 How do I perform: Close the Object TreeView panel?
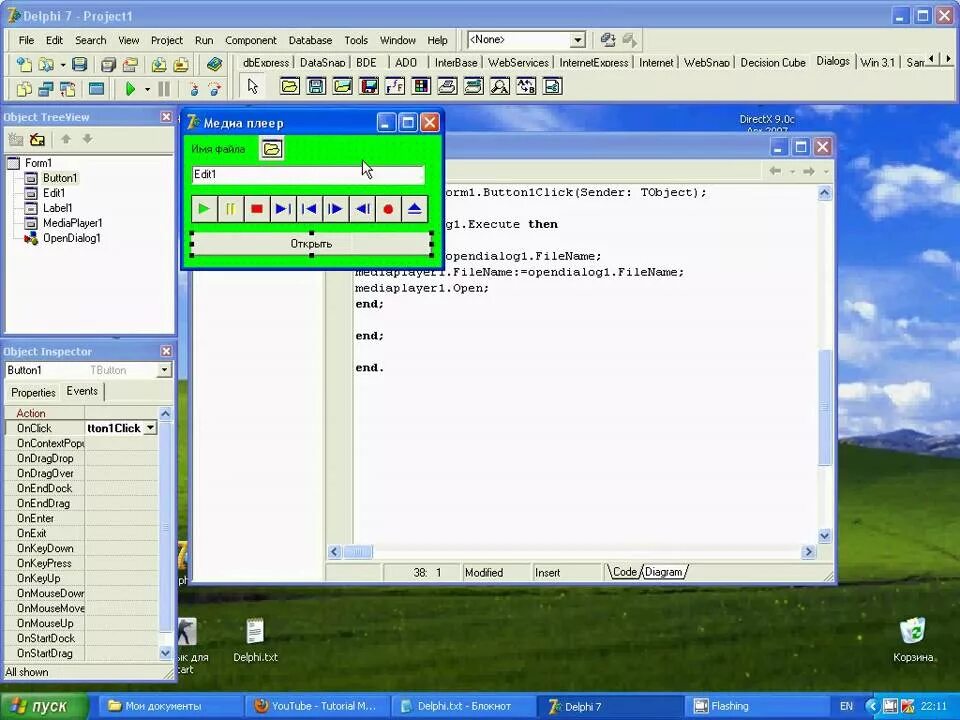pyautogui.click(x=166, y=116)
